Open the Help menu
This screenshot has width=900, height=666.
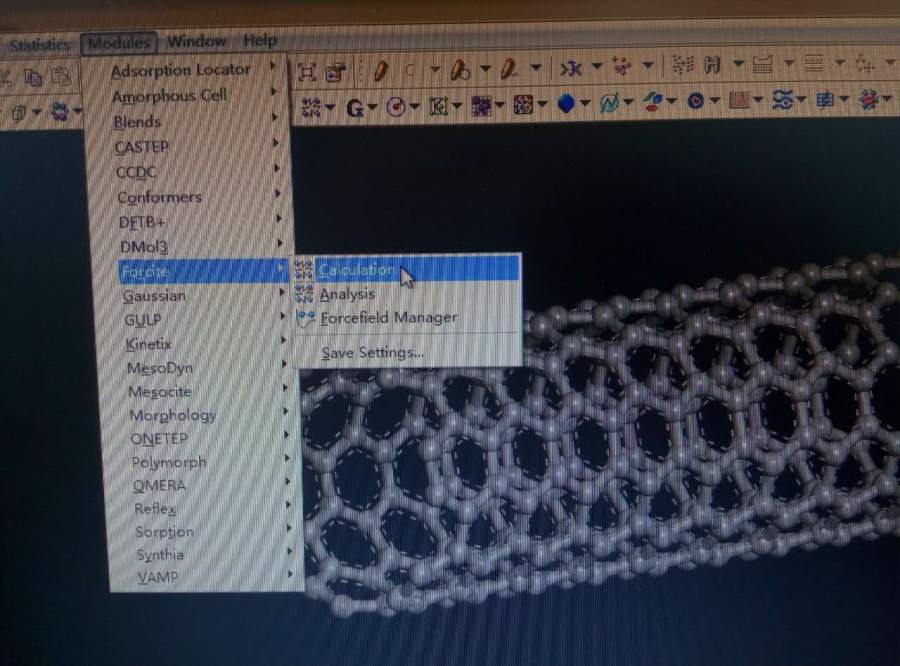[260, 41]
